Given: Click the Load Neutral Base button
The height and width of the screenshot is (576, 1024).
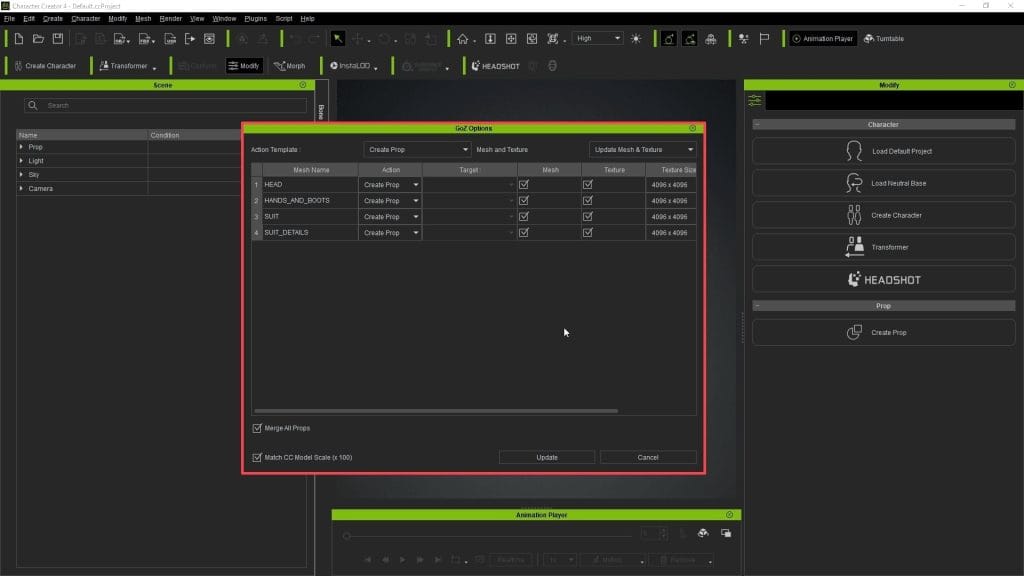Looking at the screenshot, I should 883,183.
